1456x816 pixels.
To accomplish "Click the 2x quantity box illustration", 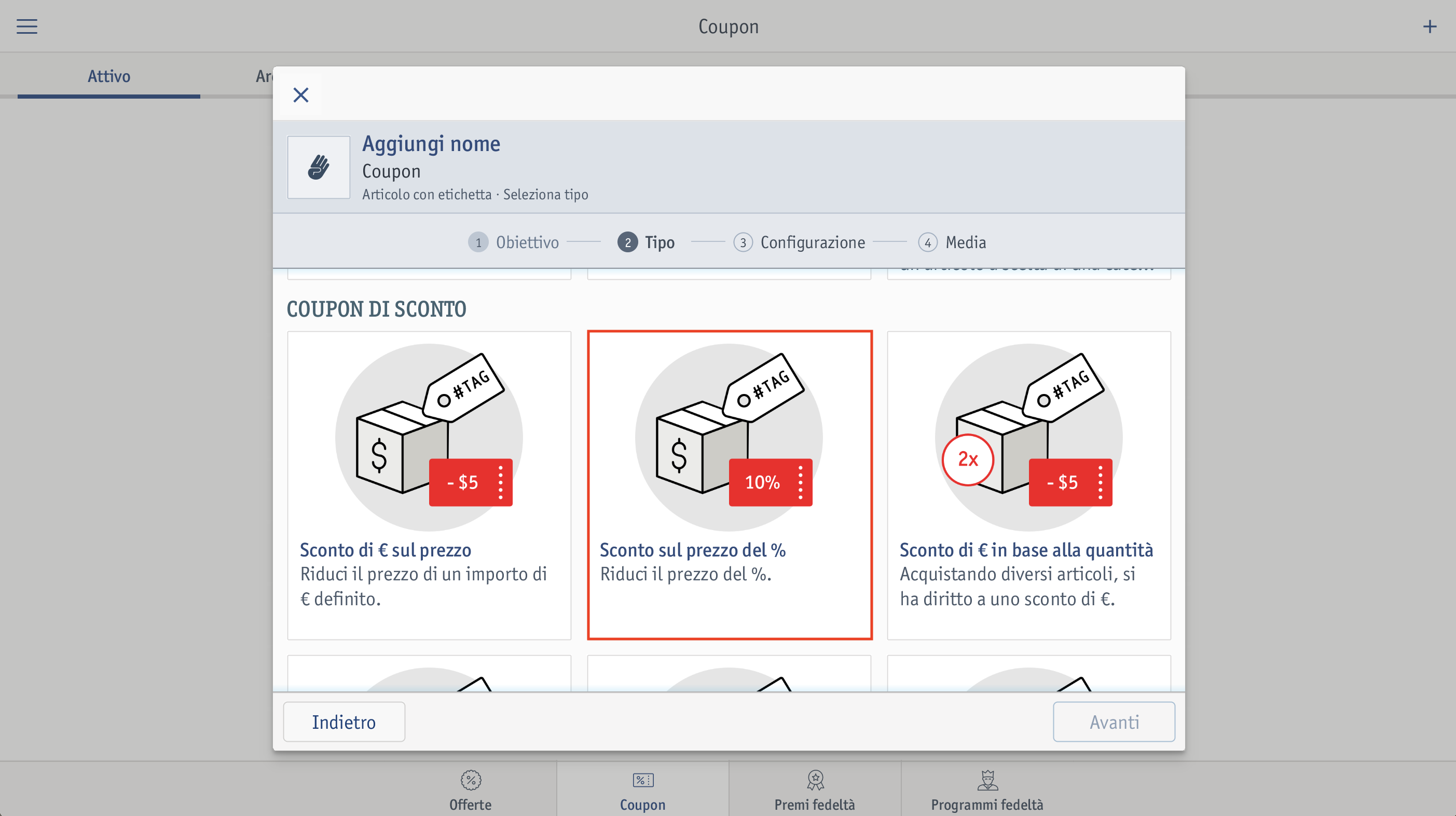I will pyautogui.click(x=1028, y=437).
